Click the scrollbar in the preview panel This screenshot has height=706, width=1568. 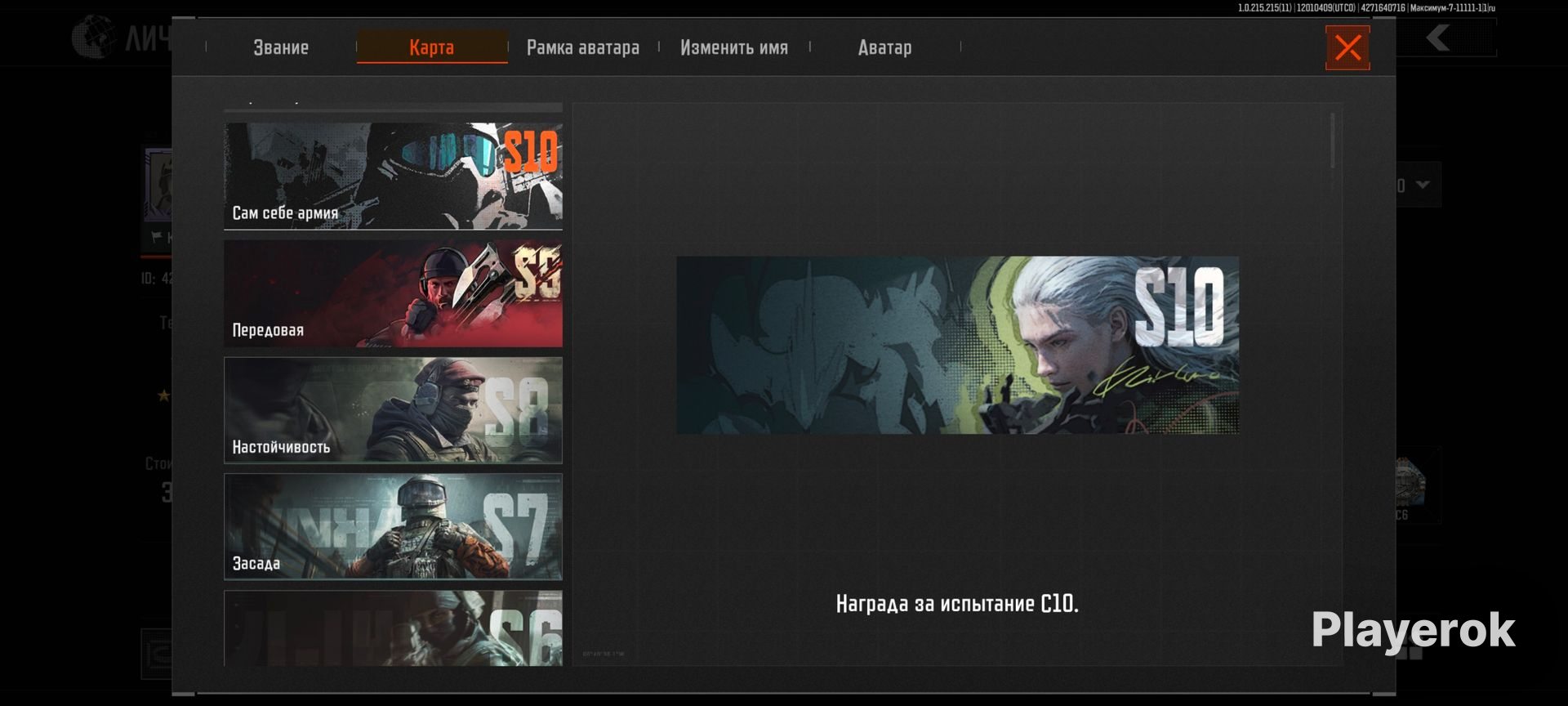[x=1333, y=141]
